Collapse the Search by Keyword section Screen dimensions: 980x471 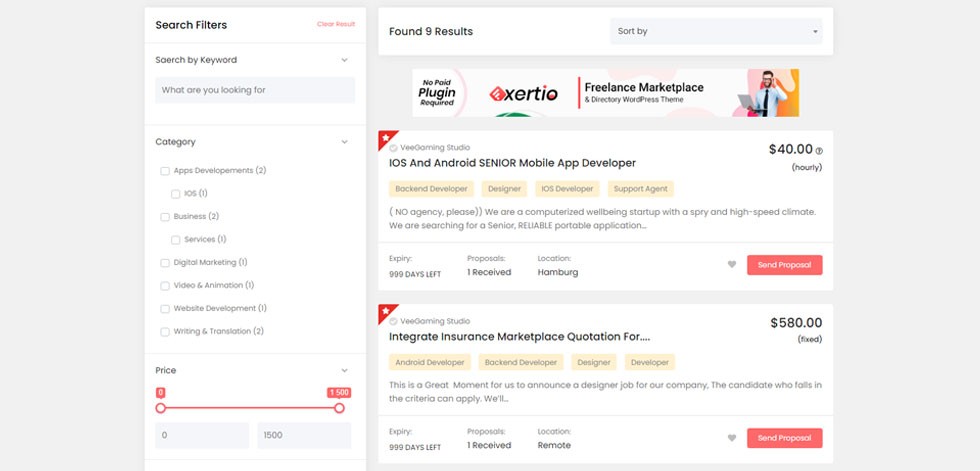click(344, 60)
